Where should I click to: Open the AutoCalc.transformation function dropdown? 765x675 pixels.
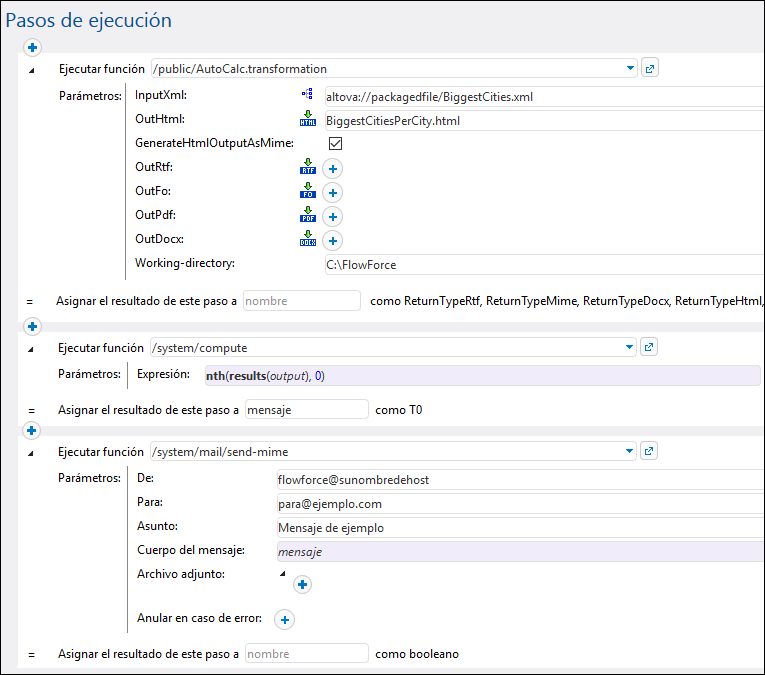pos(630,69)
